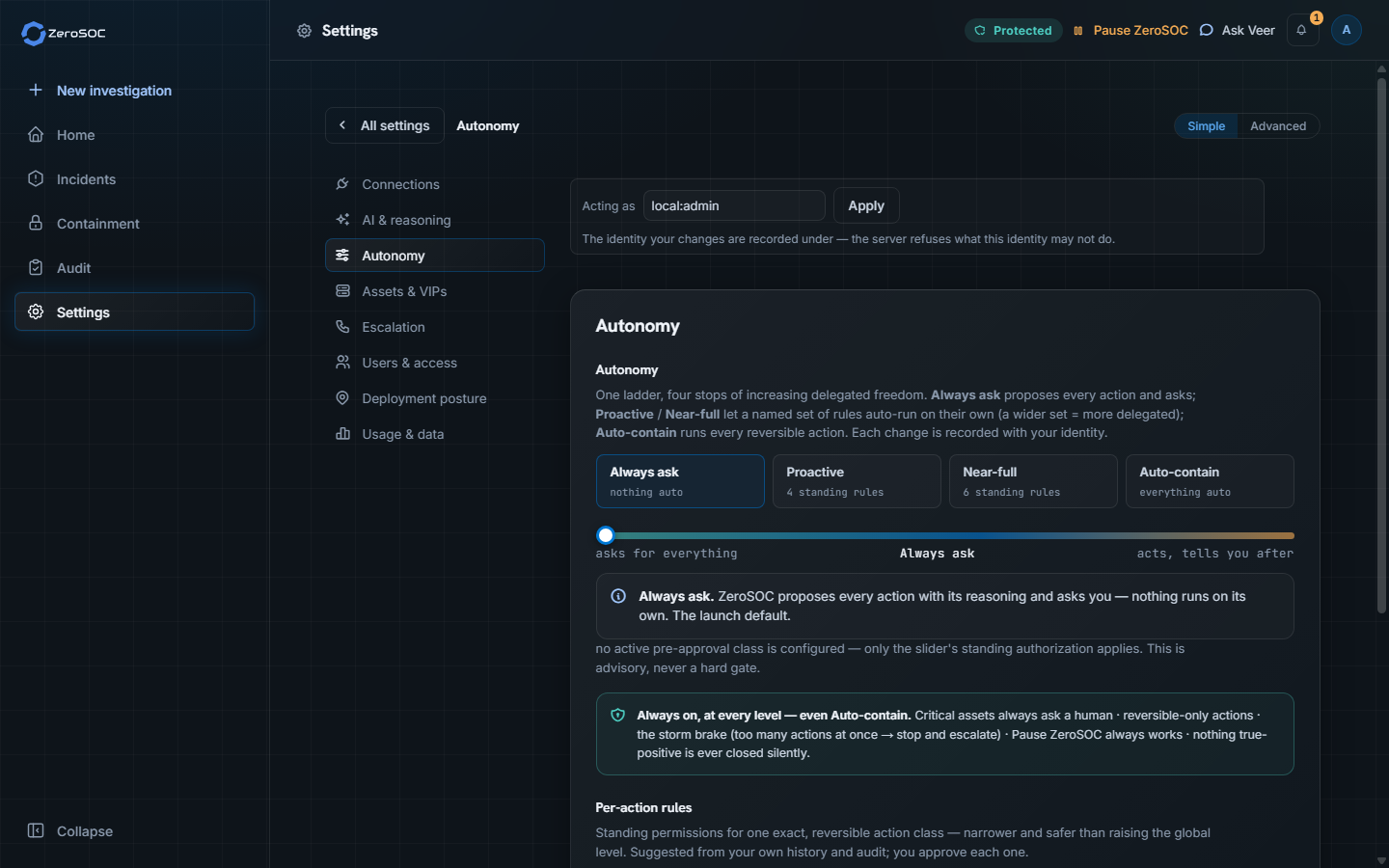Screen dimensions: 1389x868
Task: Click the Collapse panel icon
Action: (x=36, y=830)
